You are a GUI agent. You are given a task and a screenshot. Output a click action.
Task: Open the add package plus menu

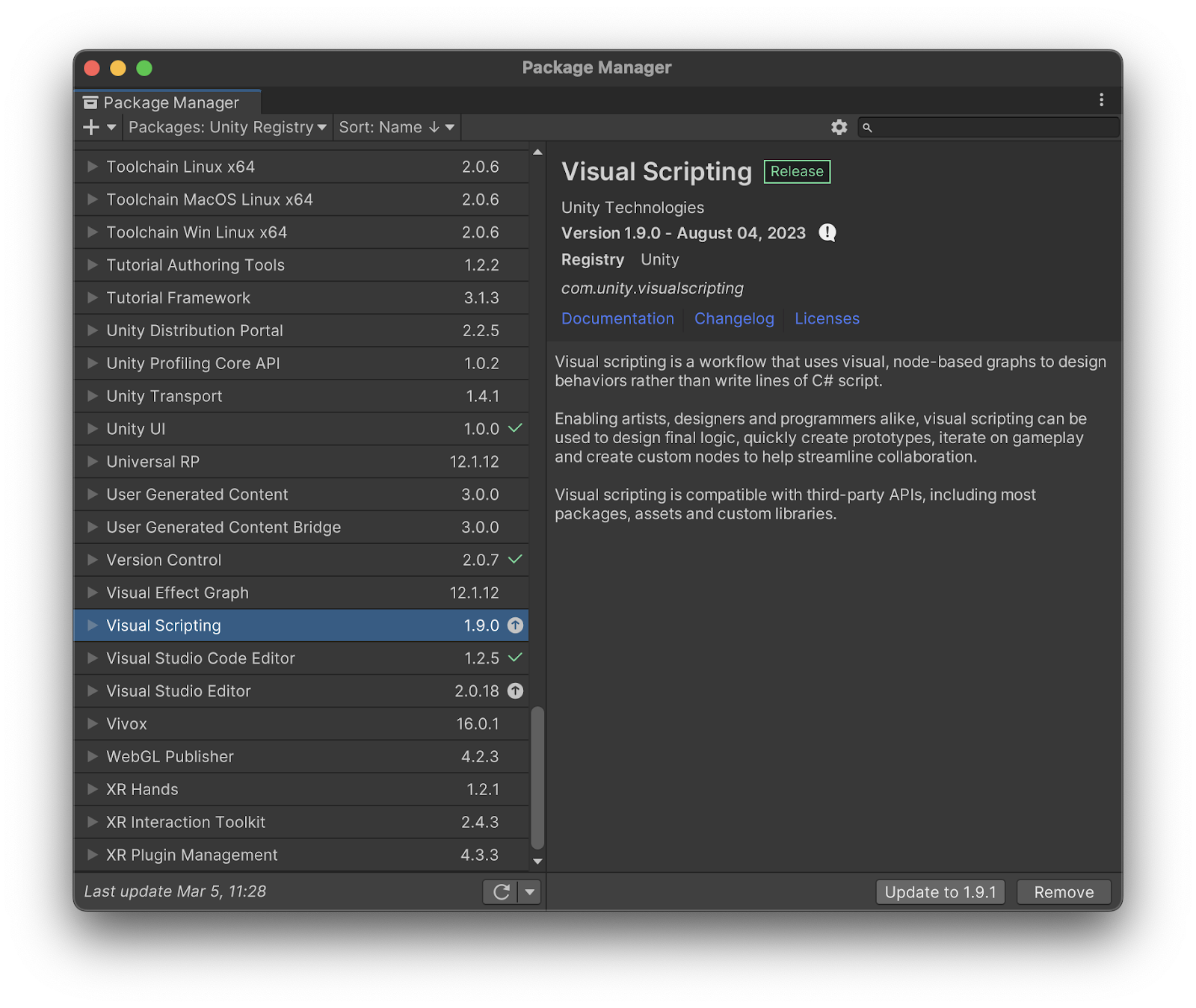click(x=99, y=127)
